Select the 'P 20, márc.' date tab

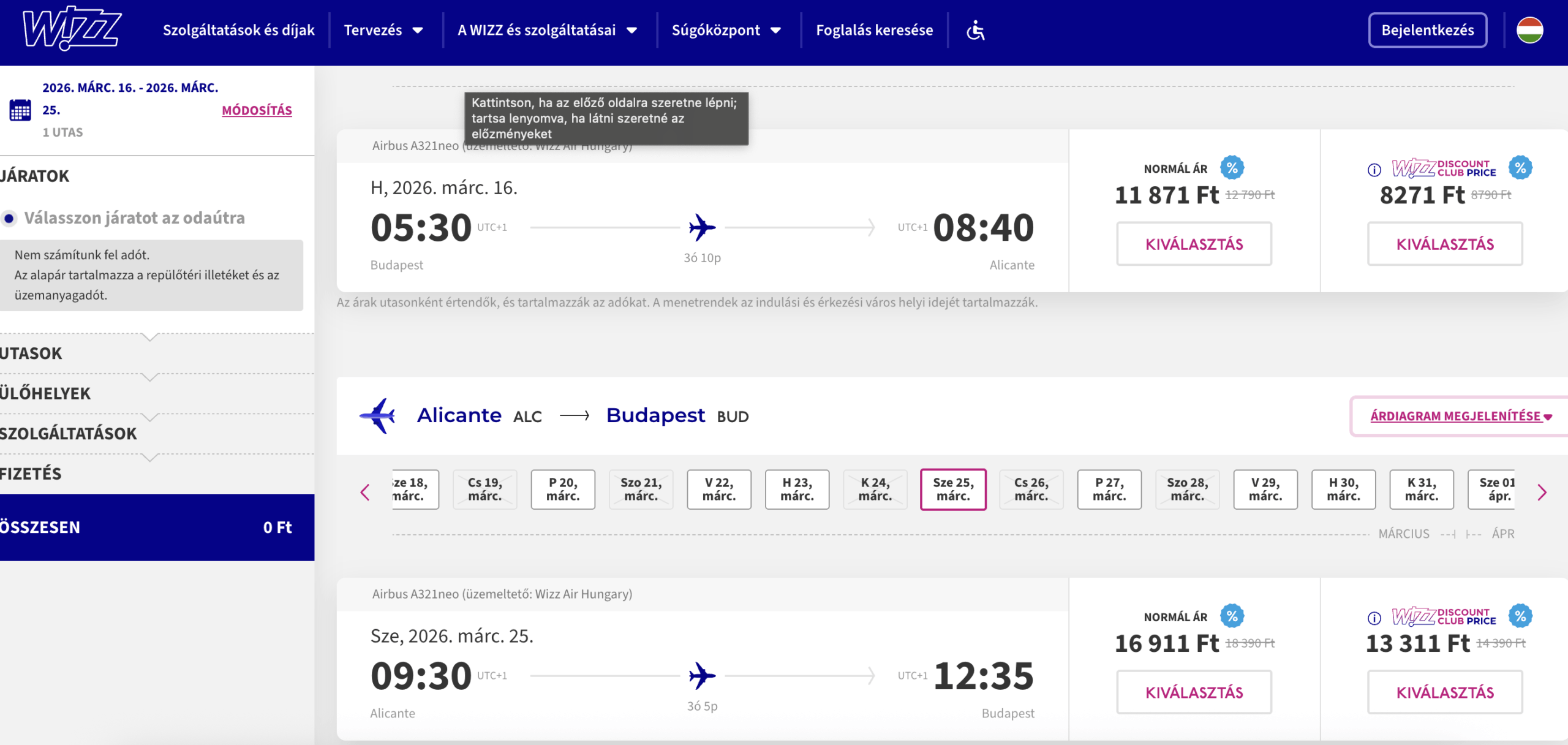(x=563, y=490)
